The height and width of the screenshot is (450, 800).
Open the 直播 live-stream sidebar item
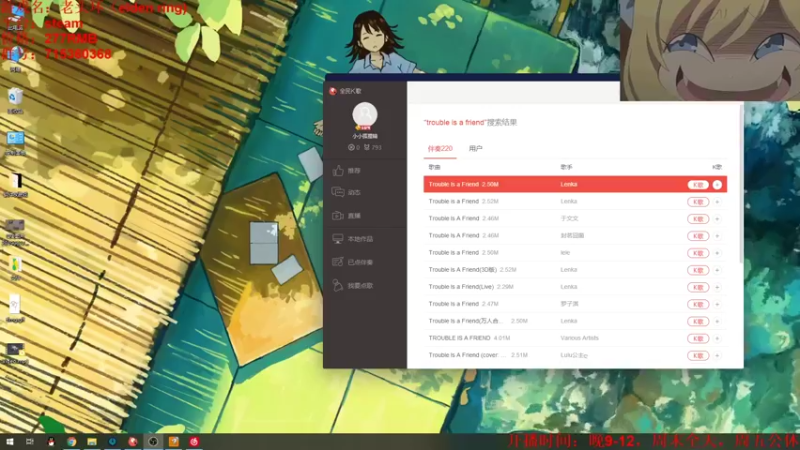pos(347,216)
